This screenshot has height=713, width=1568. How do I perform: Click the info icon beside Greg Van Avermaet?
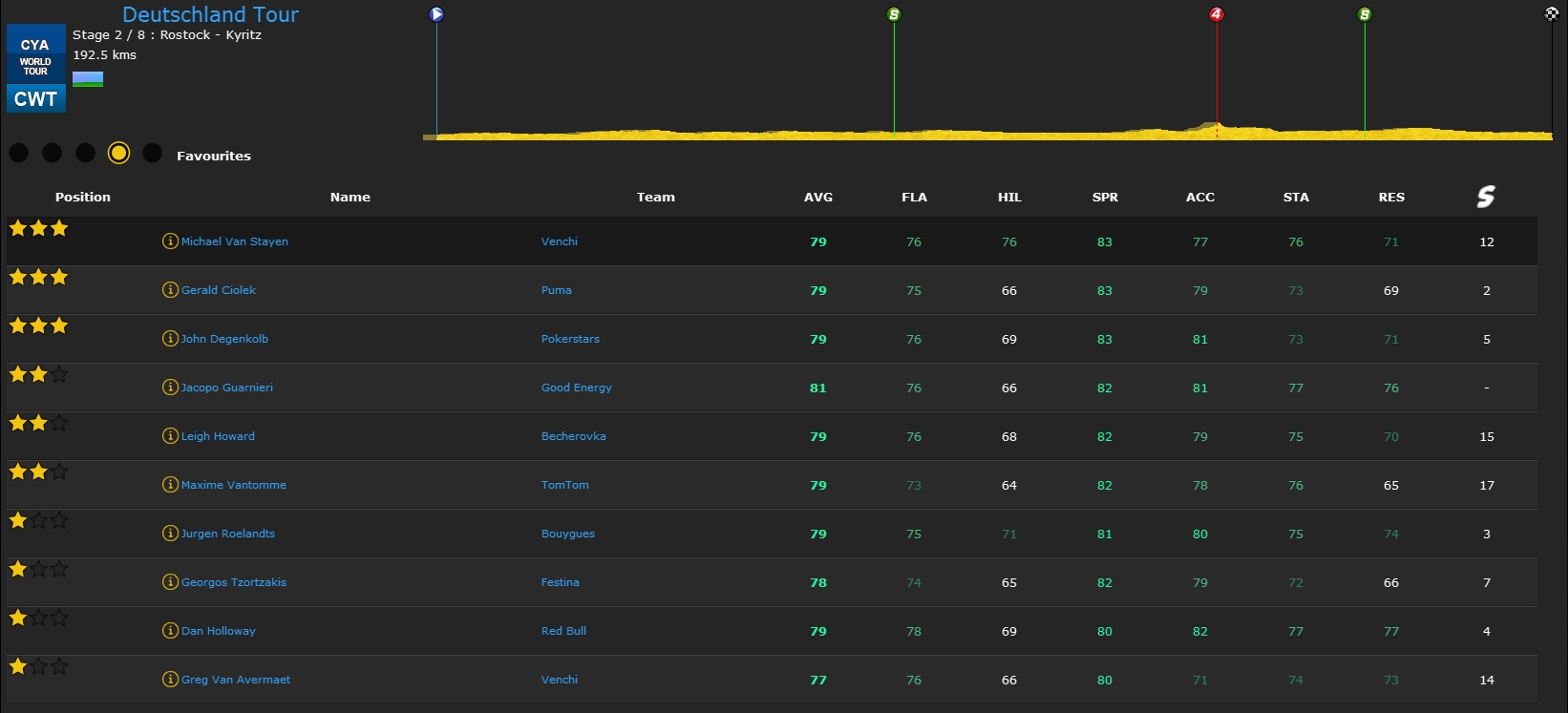point(170,680)
